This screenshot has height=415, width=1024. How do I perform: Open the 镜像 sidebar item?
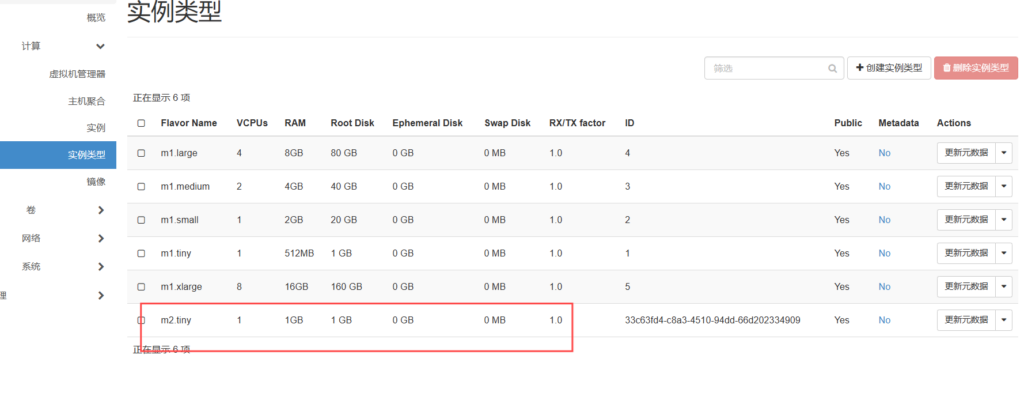pyautogui.click(x=95, y=182)
